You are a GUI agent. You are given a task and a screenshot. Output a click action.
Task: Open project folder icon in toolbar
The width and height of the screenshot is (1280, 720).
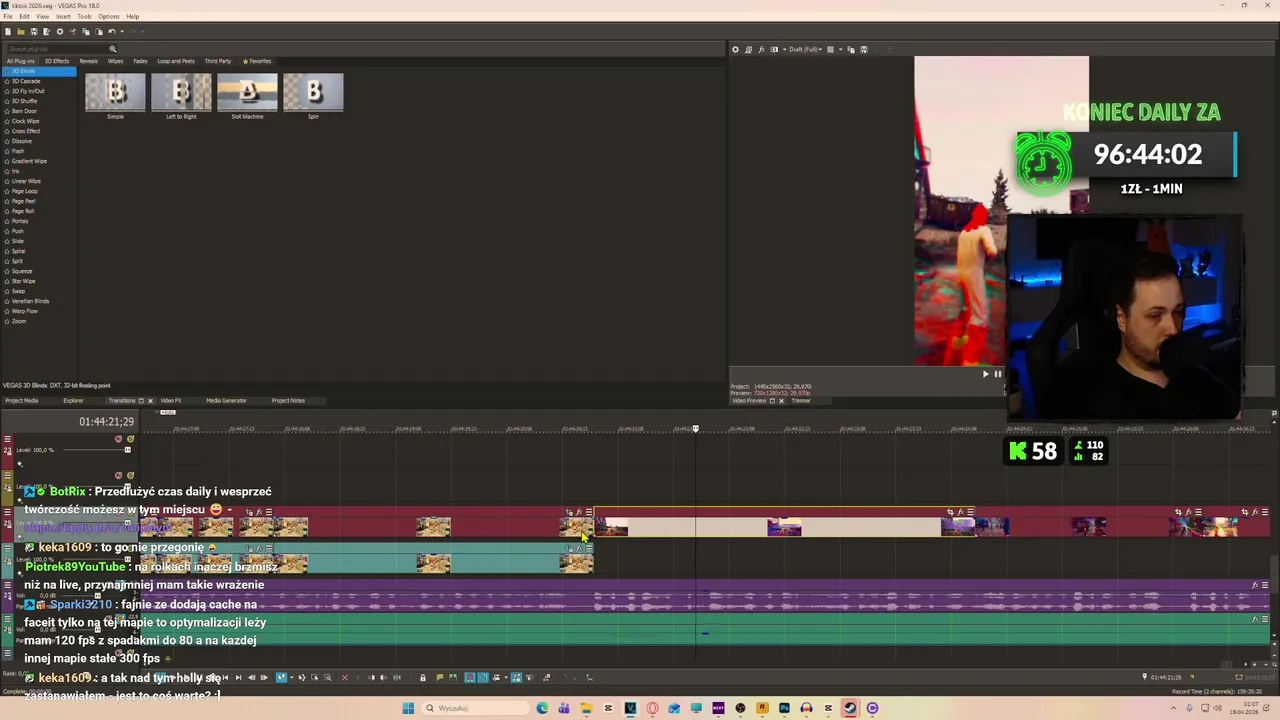click(x=20, y=31)
